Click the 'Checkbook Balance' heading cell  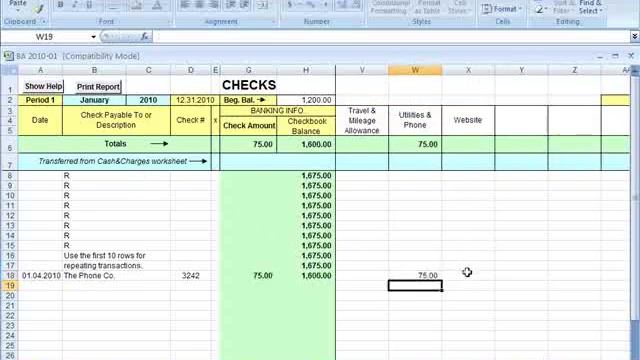tap(306, 126)
